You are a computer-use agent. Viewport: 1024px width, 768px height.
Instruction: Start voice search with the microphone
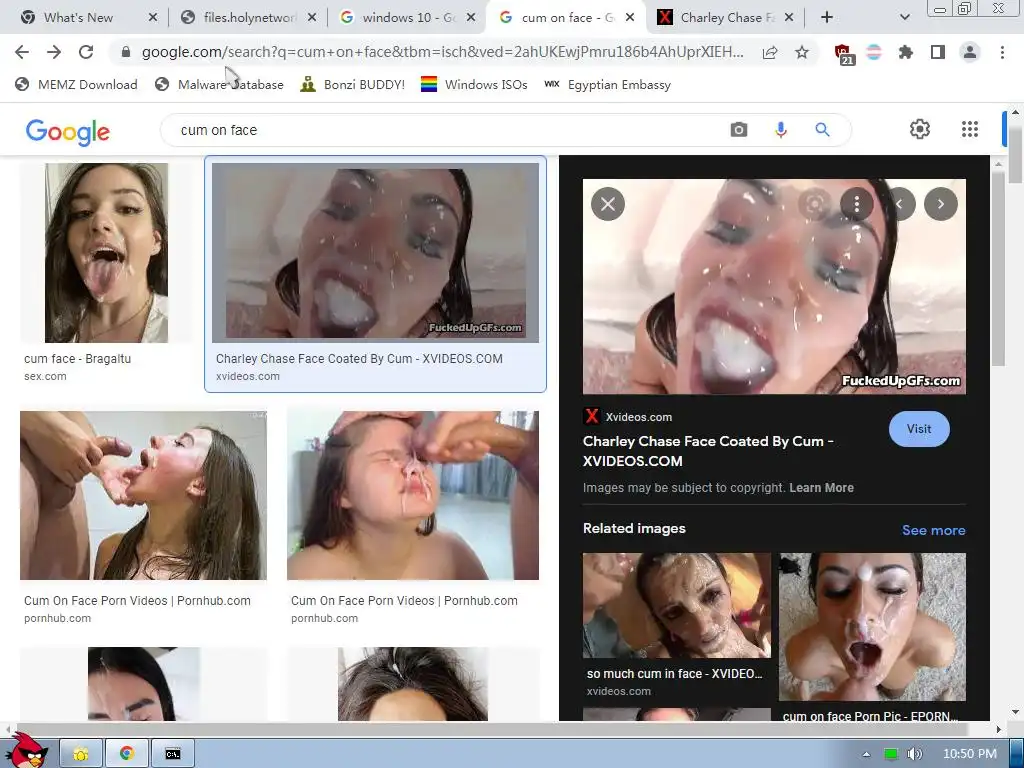[x=780, y=130]
